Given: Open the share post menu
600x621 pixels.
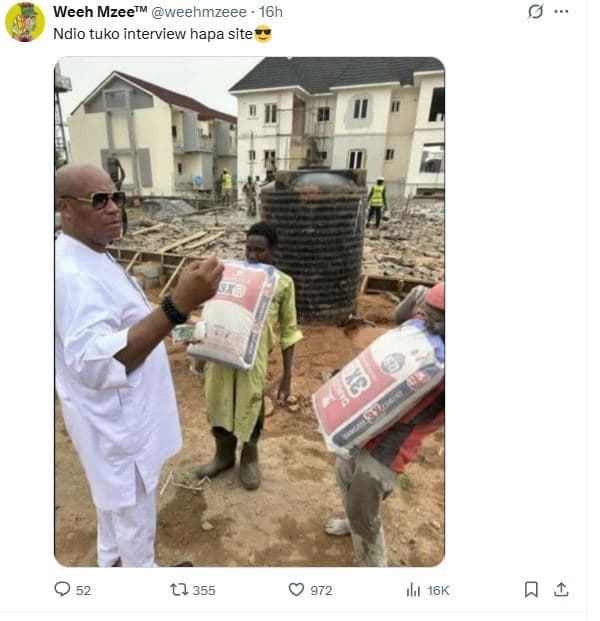Looking at the screenshot, I should pyautogui.click(x=561, y=590).
